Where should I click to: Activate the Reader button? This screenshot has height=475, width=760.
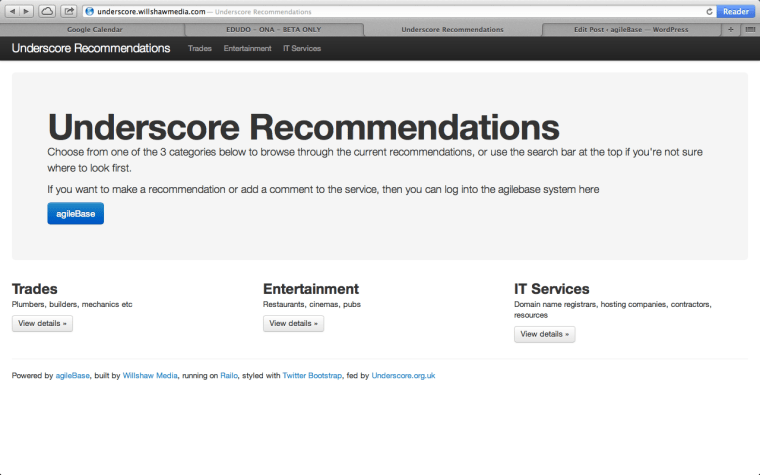736,11
